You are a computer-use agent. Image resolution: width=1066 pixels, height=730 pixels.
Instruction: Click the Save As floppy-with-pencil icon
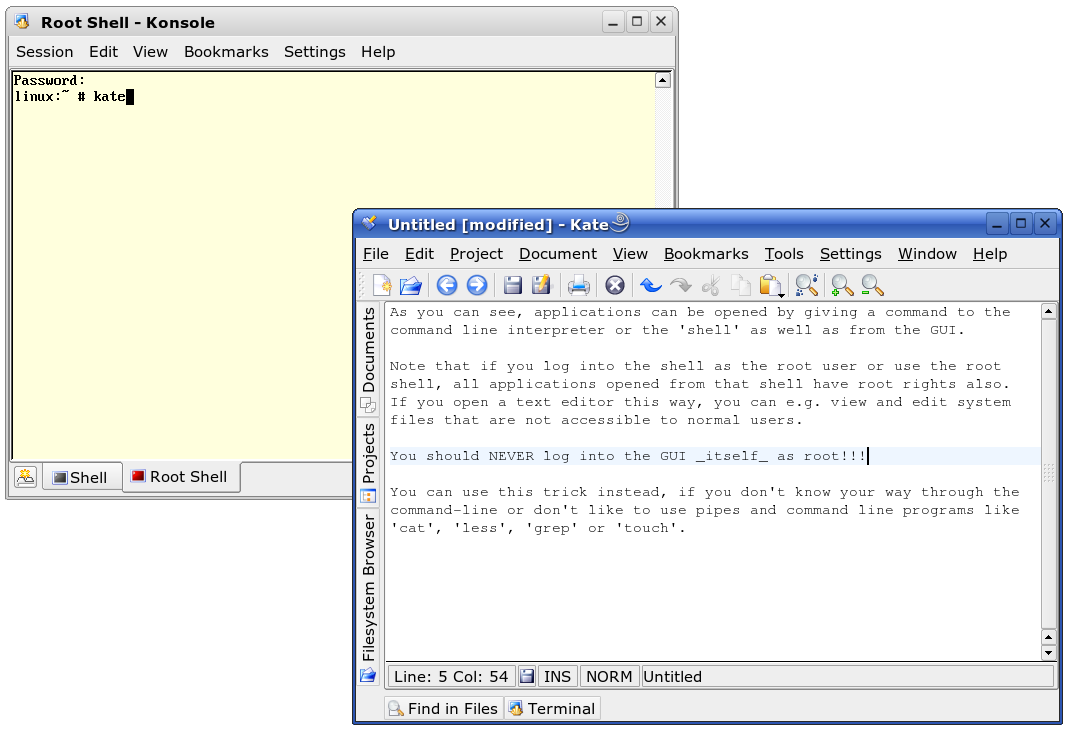(x=542, y=285)
